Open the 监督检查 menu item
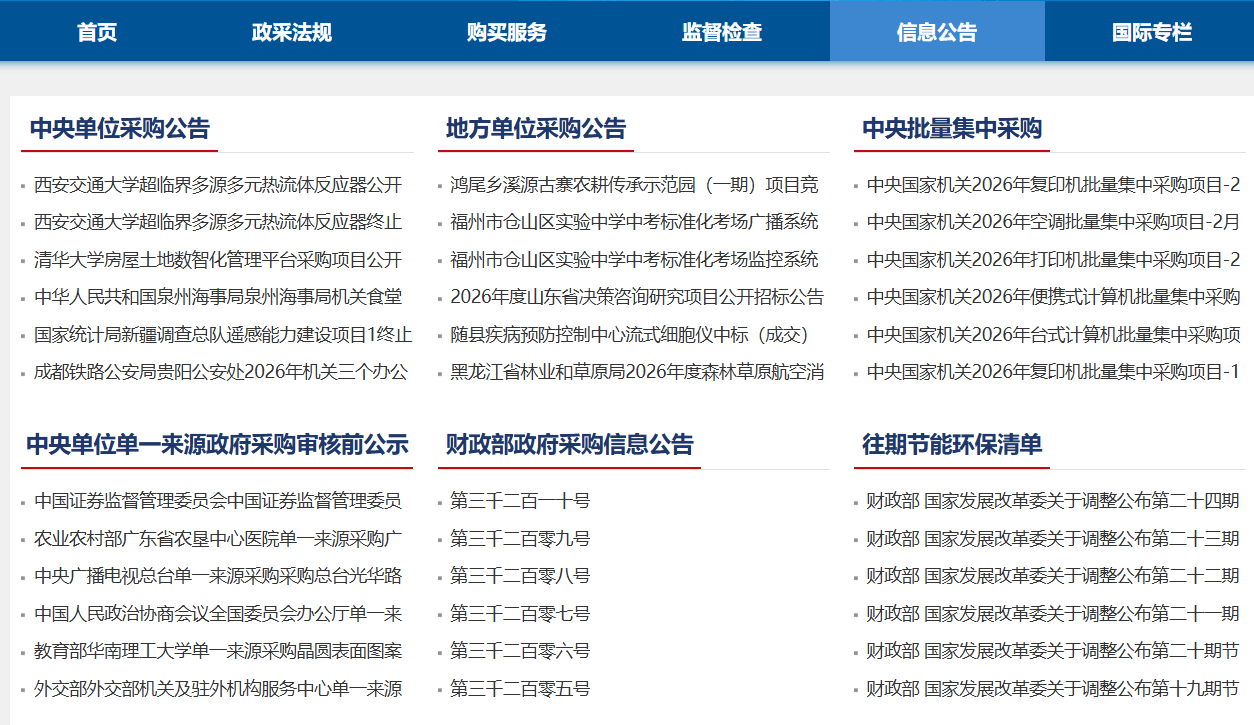The image size is (1254, 725). pos(721,32)
